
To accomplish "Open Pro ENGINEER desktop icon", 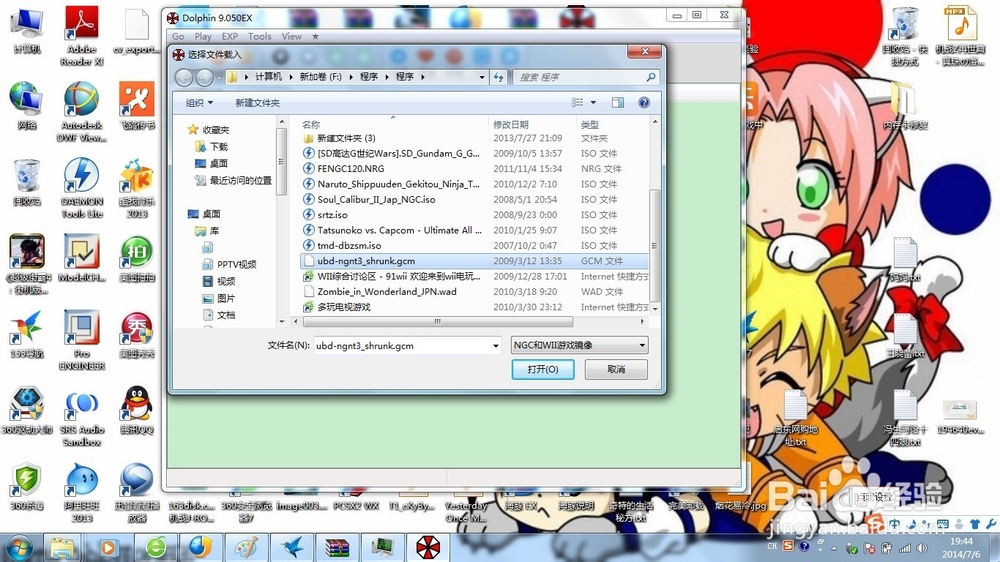I will 82,340.
